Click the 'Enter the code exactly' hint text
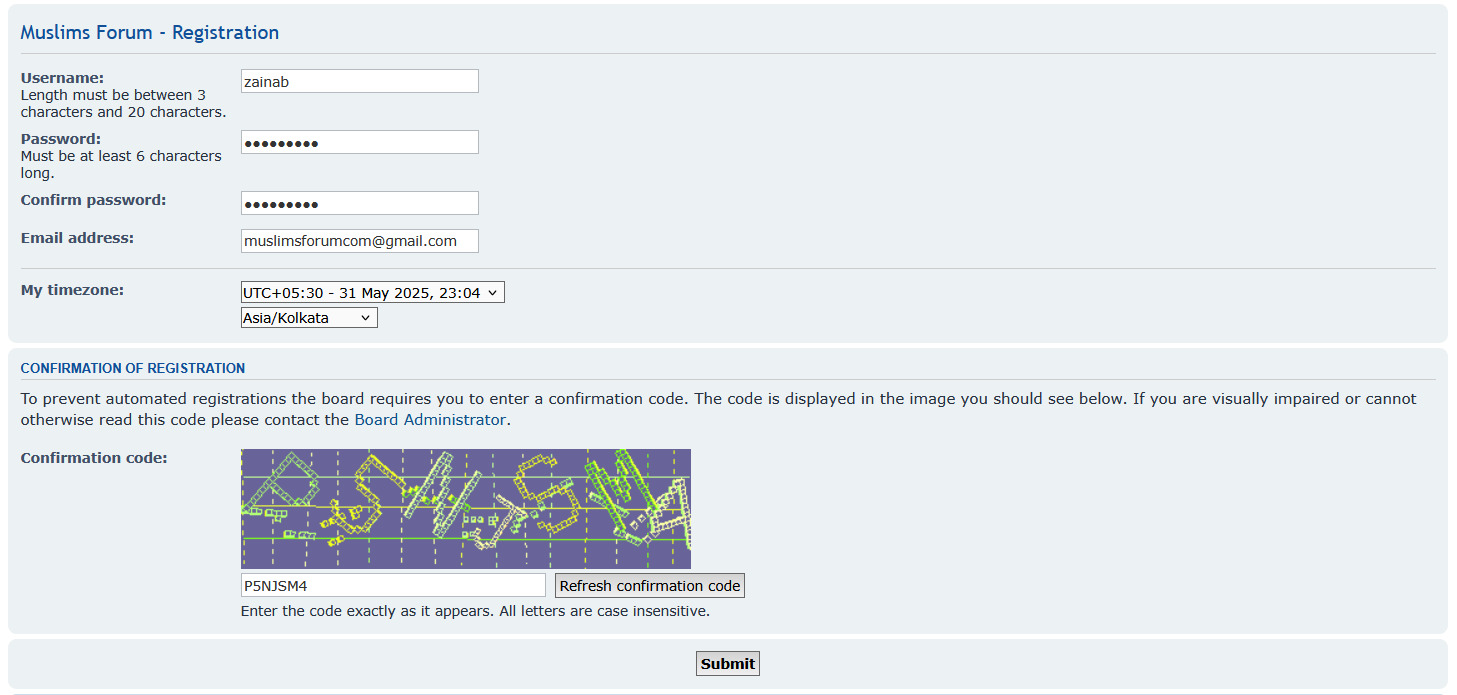The height and width of the screenshot is (695, 1457). coord(475,611)
